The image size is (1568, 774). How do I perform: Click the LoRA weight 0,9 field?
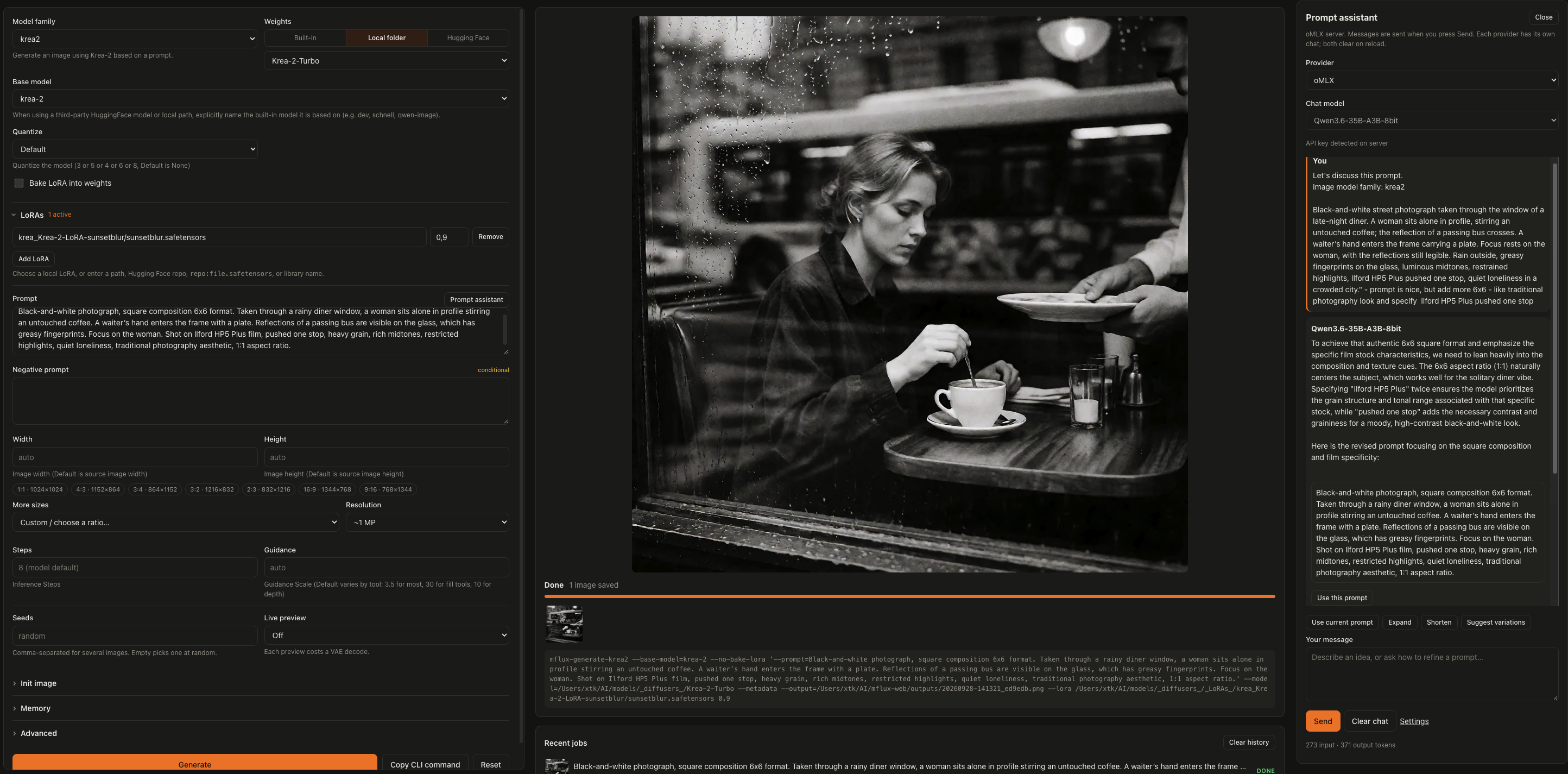[449, 237]
